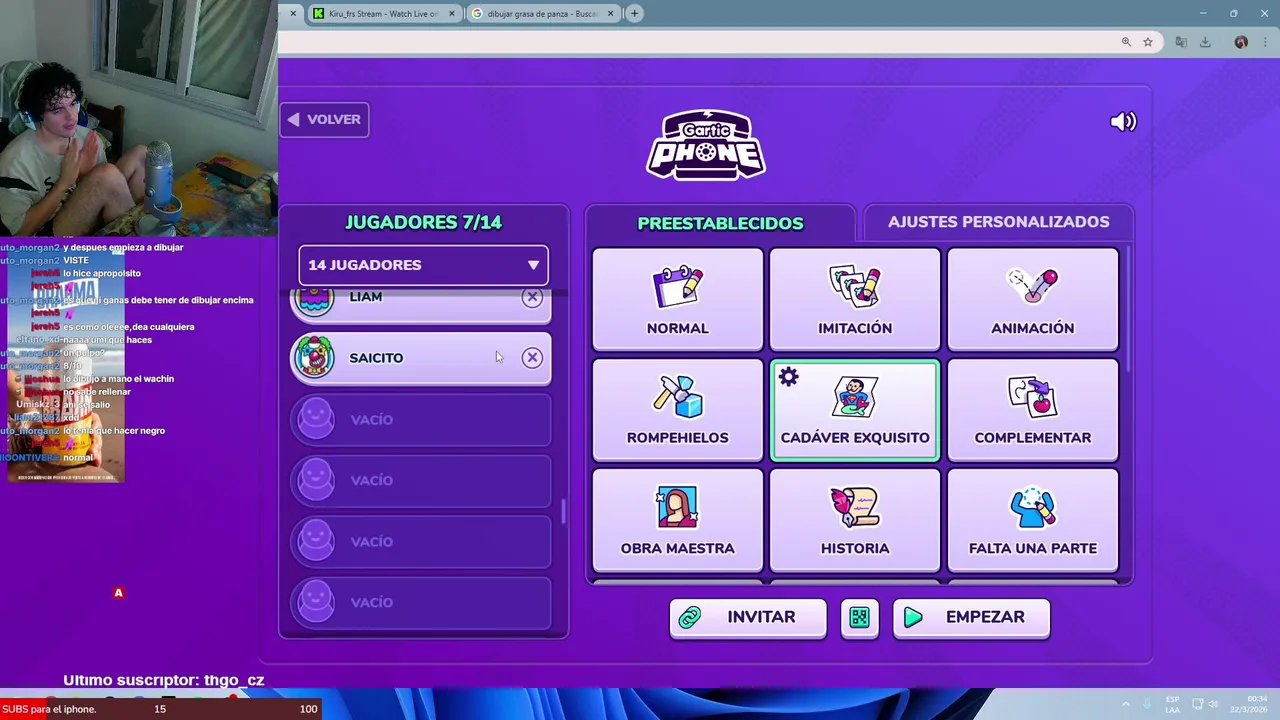Expand the system tray hidden icons
Screen dimensions: 1280x720
pos(1126,704)
